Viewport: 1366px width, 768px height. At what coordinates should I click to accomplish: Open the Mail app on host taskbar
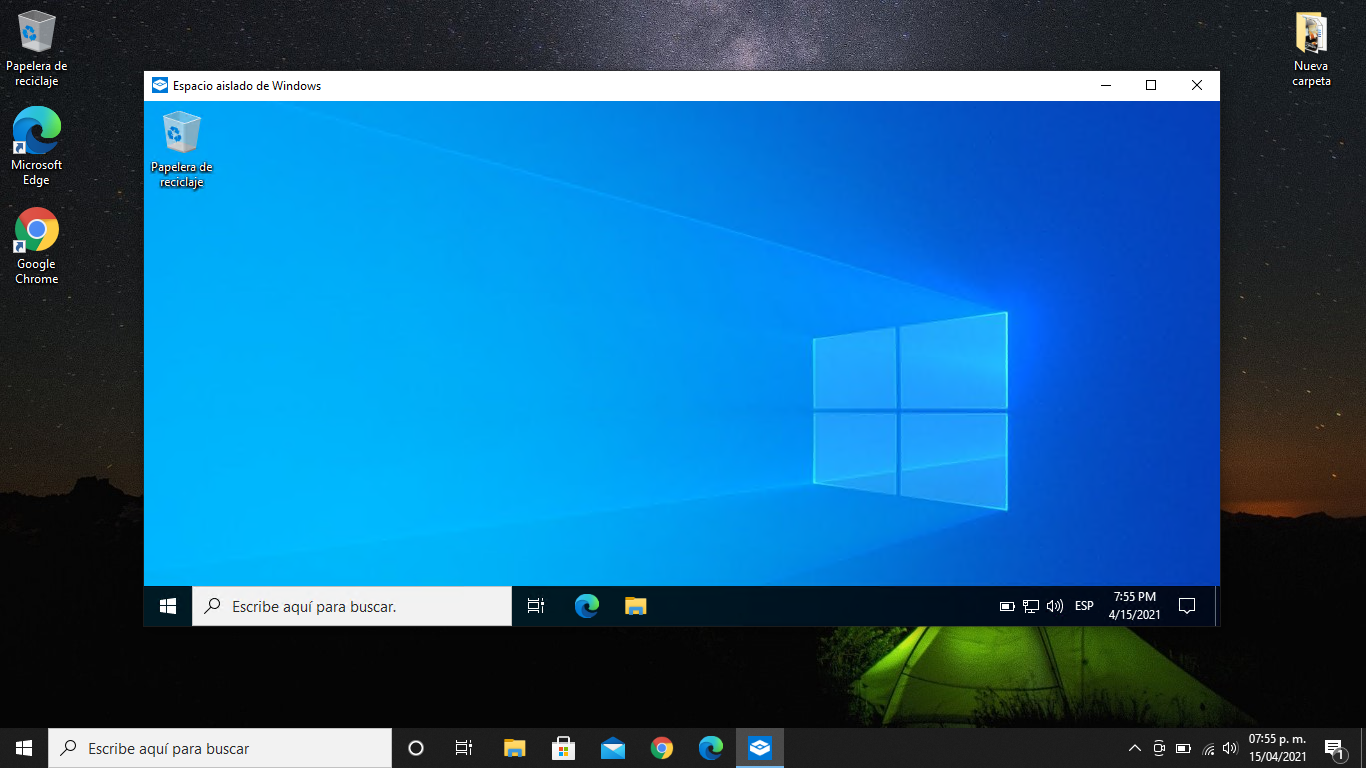(x=613, y=748)
